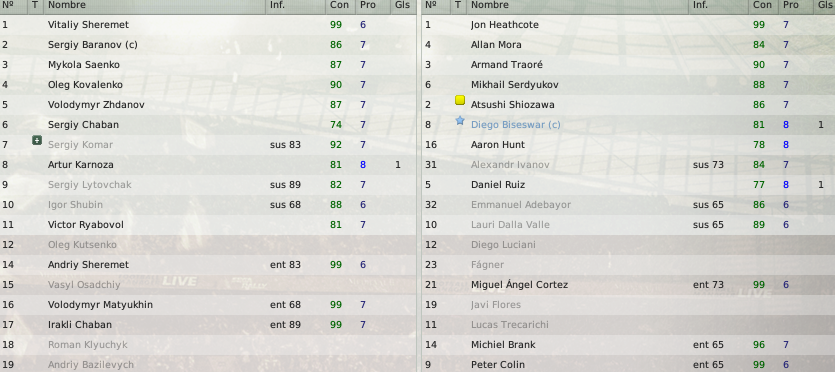Viewport: 835px width, 372px height.
Task: Sort left table by Con column header
Action: point(339,5)
